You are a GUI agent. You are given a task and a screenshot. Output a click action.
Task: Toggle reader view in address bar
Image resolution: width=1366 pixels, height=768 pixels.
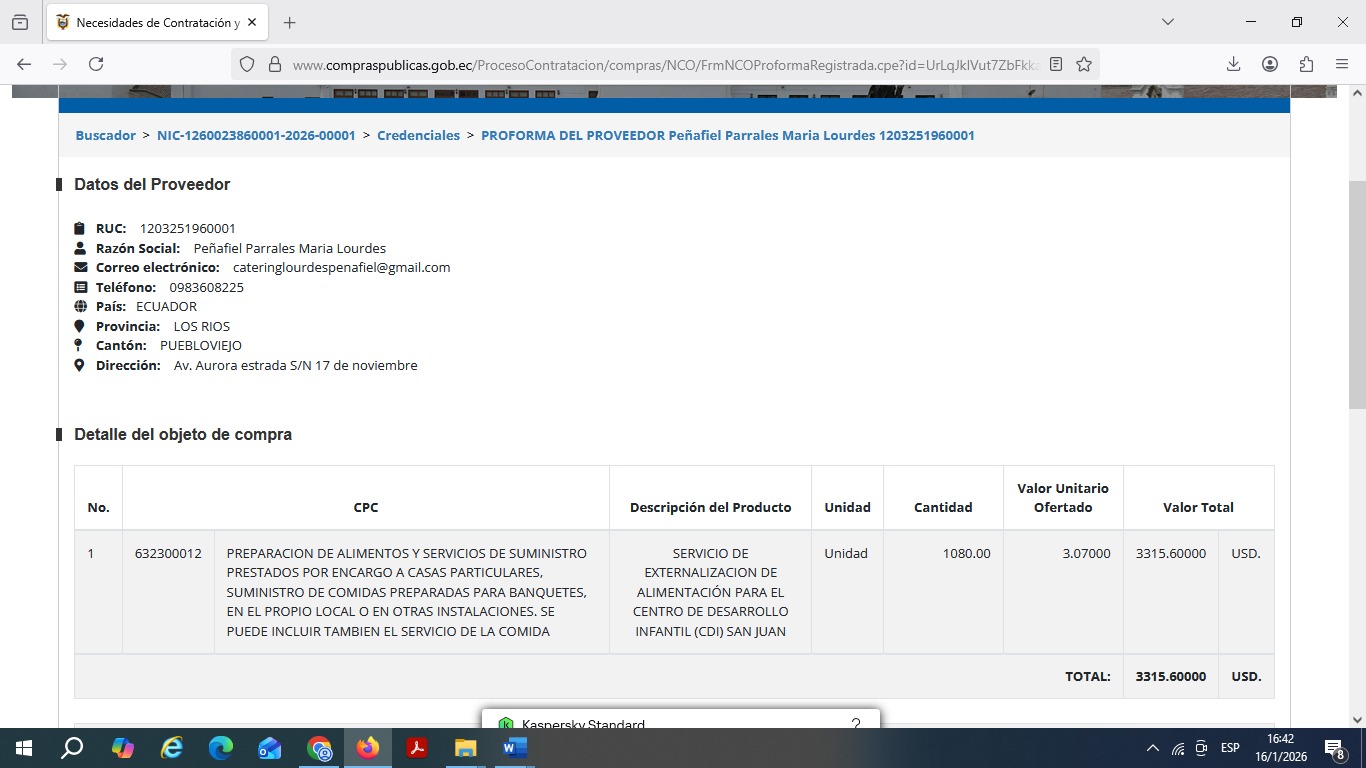[1056, 64]
